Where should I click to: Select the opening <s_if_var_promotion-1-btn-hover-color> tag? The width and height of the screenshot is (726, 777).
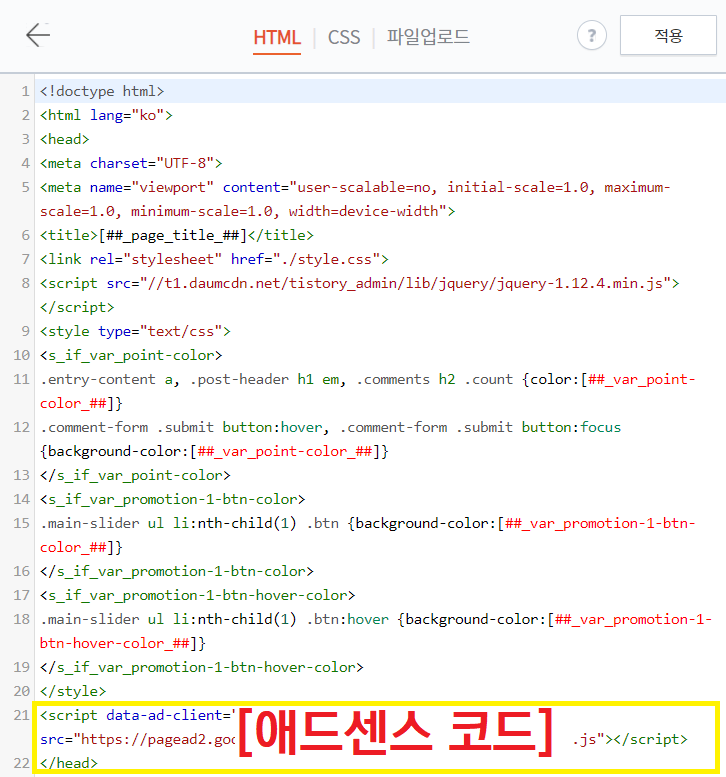pyautogui.click(x=197, y=595)
